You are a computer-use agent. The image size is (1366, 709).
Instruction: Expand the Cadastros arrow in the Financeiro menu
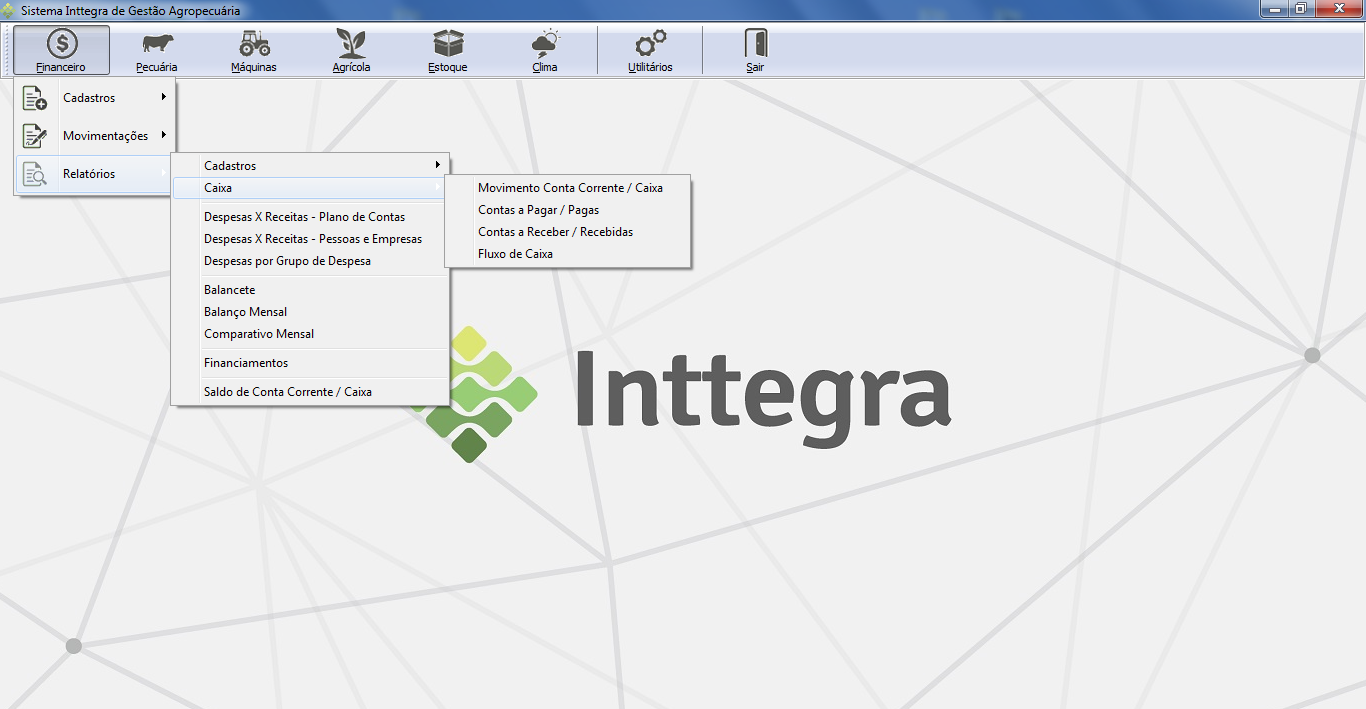(163, 97)
